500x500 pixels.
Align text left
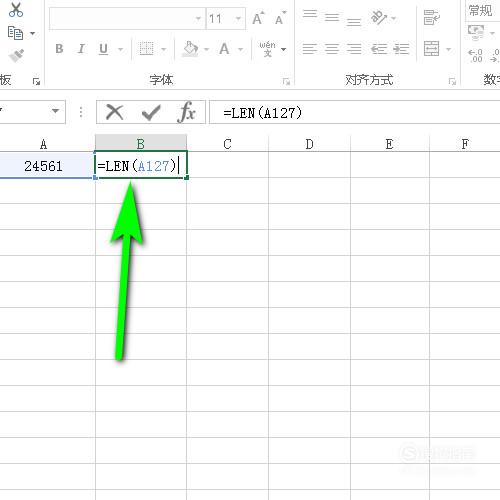(x=310, y=49)
